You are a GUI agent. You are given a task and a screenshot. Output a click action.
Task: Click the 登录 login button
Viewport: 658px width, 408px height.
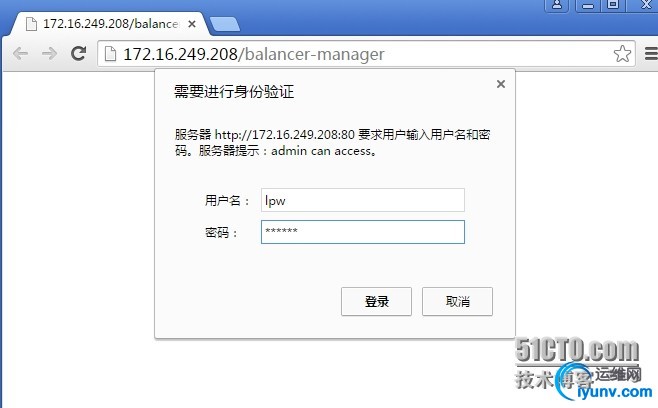(x=376, y=301)
